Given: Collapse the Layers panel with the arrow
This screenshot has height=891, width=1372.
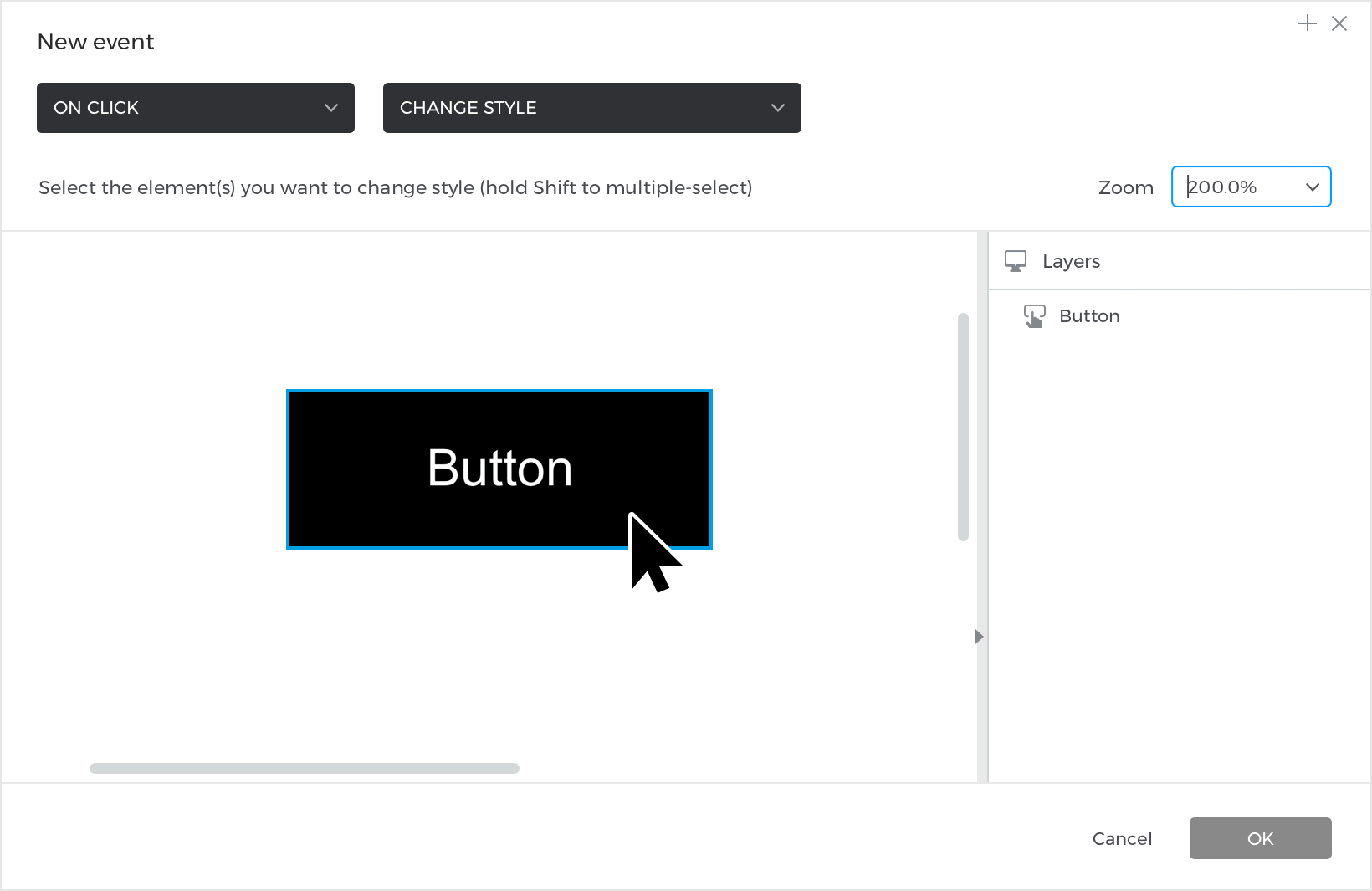Looking at the screenshot, I should (979, 637).
